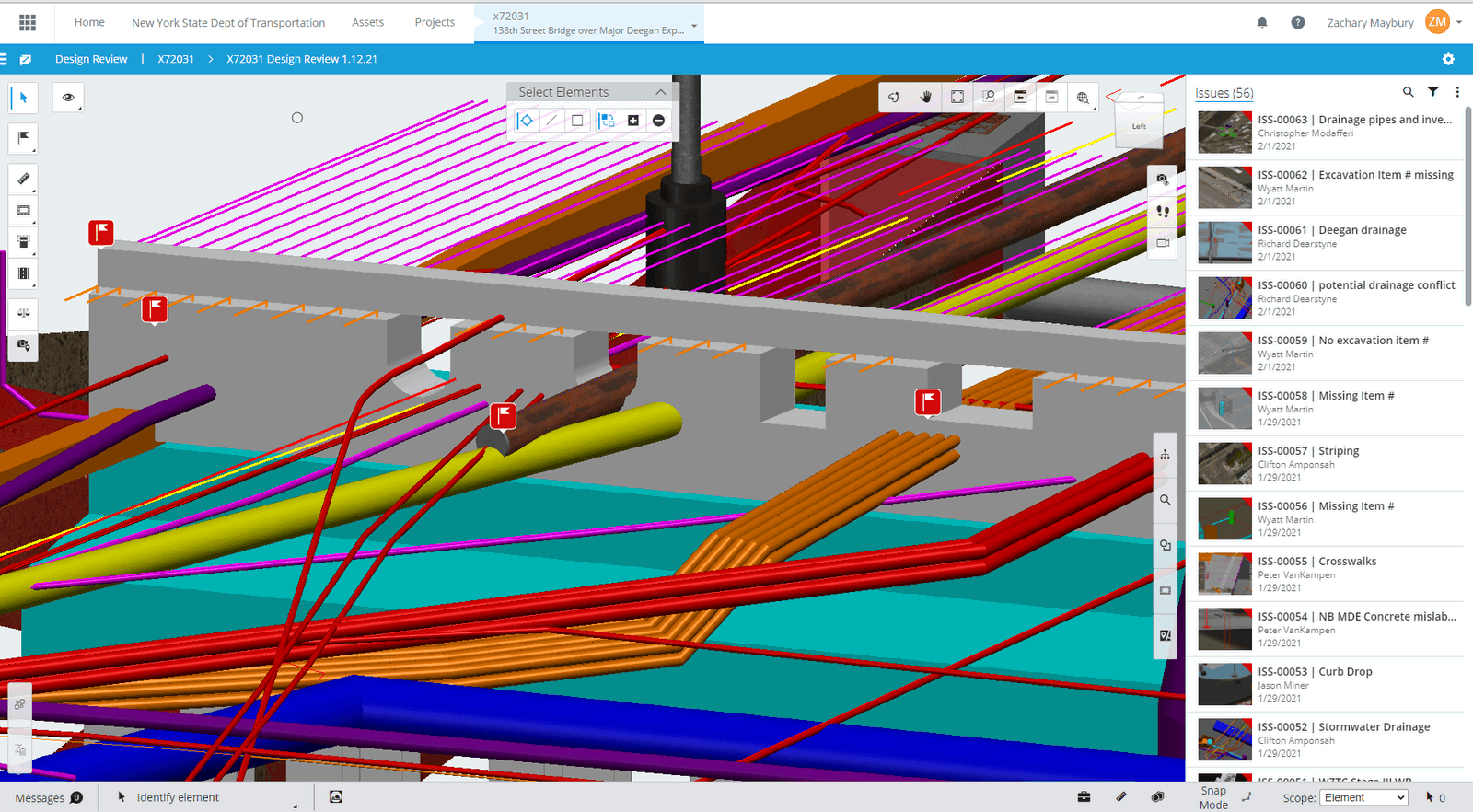Open the flag markup tool
1473x812 pixels.
(x=24, y=138)
